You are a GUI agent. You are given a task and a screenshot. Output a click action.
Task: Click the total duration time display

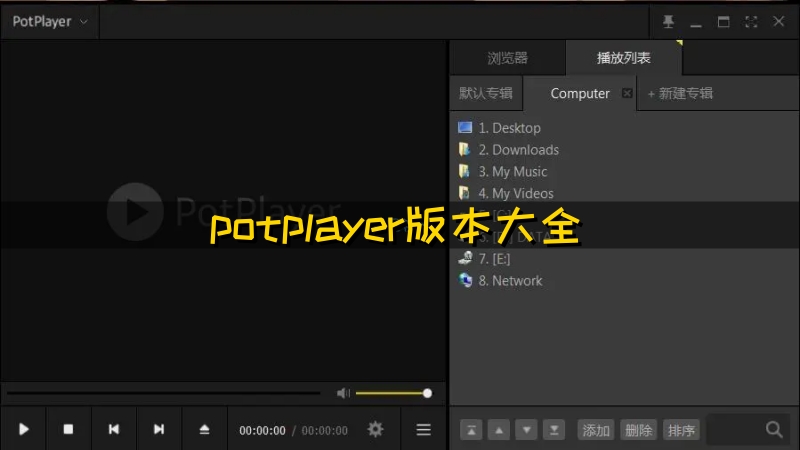[x=324, y=431]
